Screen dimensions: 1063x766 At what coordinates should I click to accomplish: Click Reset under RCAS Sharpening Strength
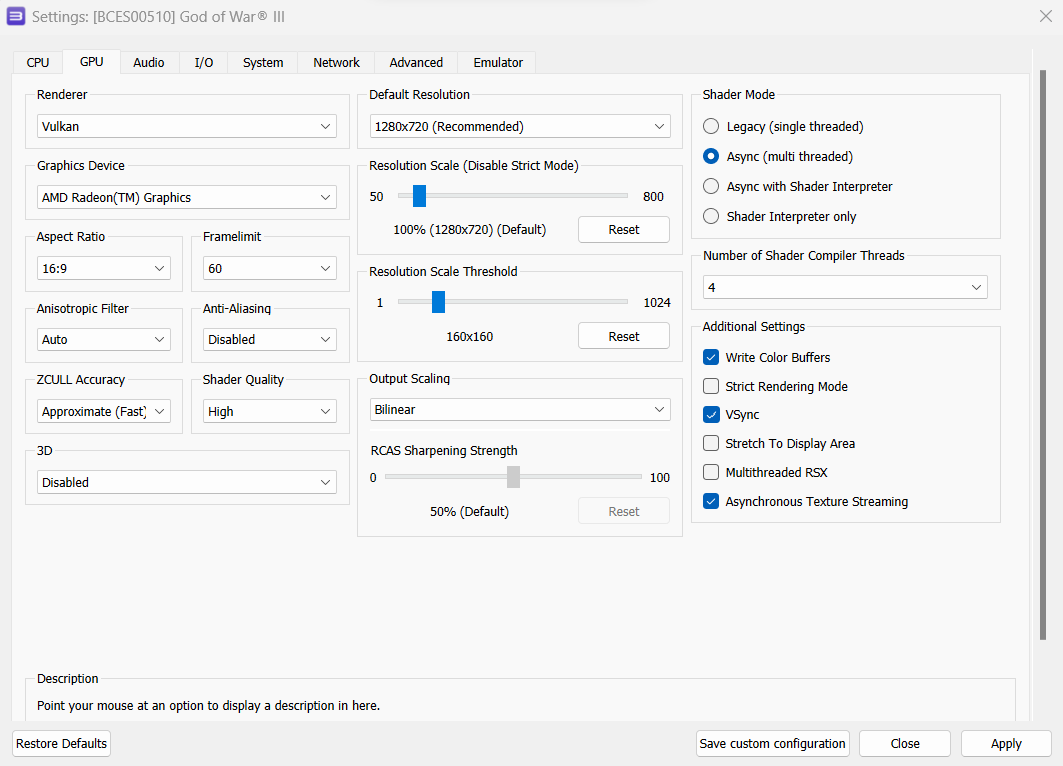[x=624, y=511]
